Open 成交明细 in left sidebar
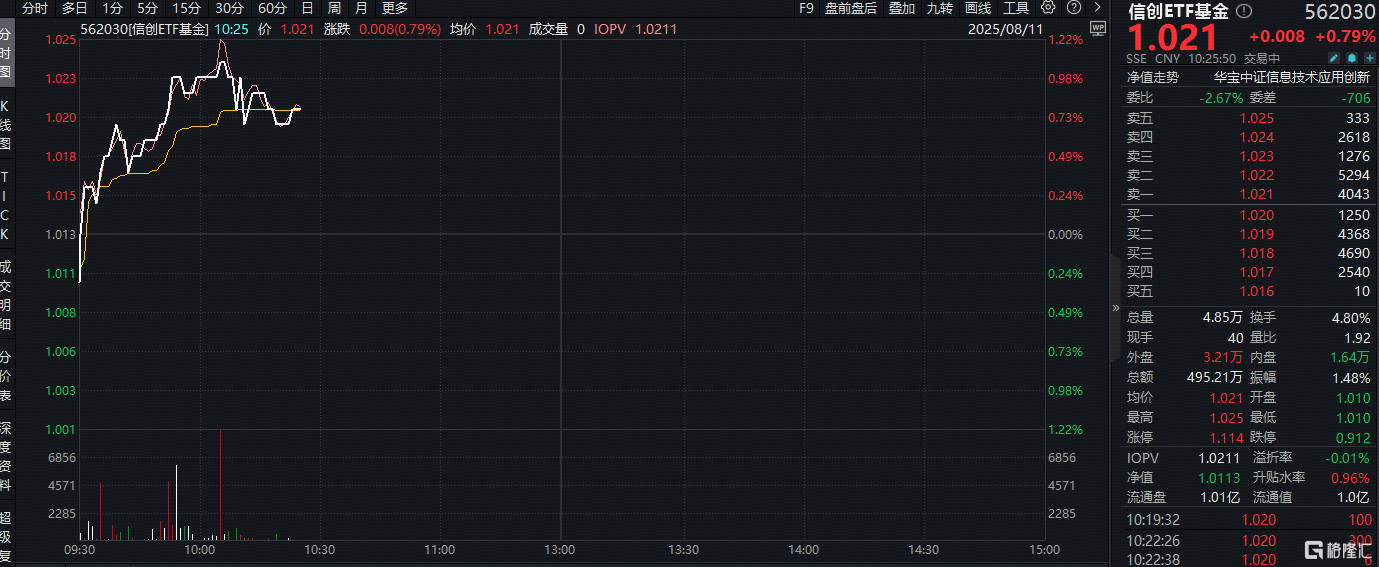The height and width of the screenshot is (567, 1379). click(x=6, y=295)
